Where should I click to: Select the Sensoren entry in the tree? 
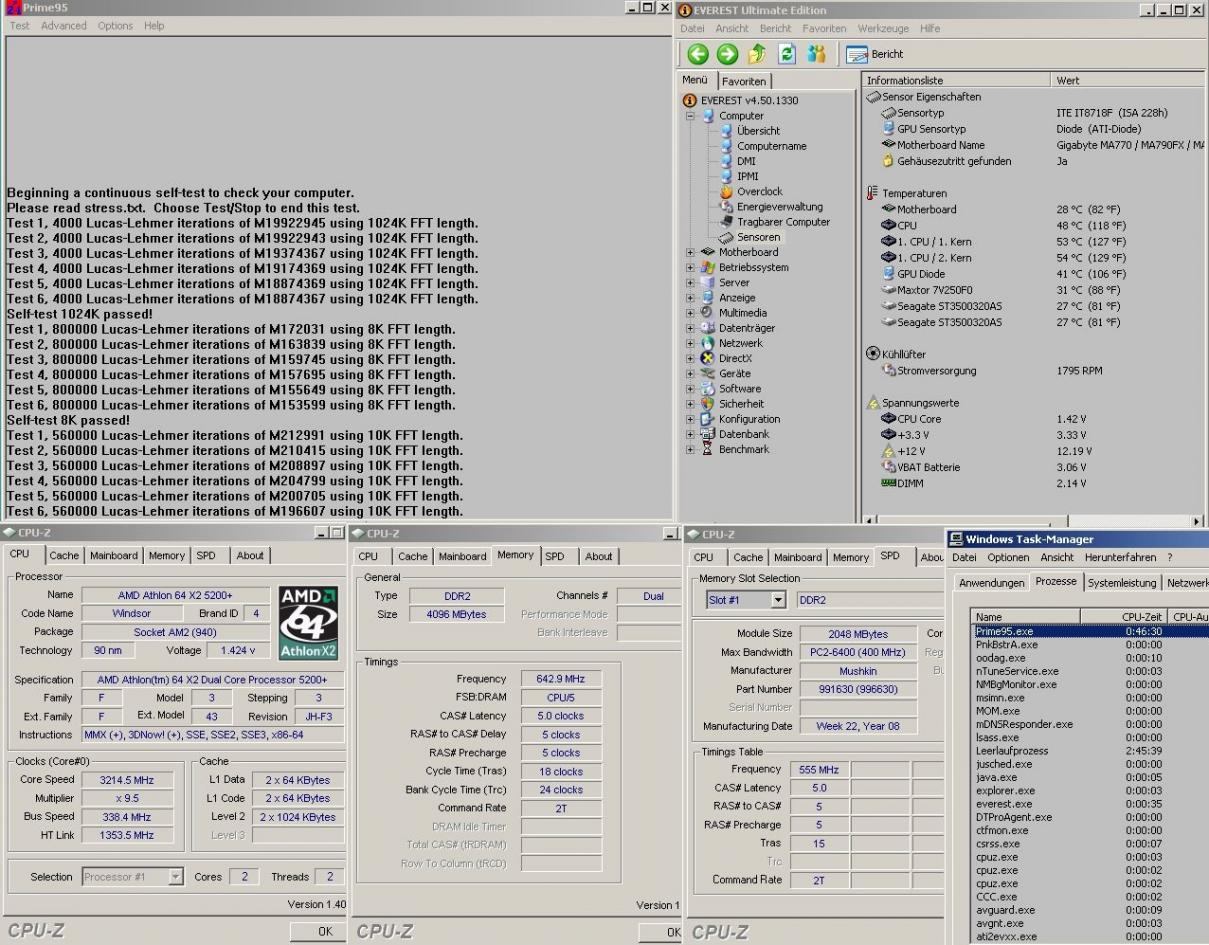tap(752, 238)
